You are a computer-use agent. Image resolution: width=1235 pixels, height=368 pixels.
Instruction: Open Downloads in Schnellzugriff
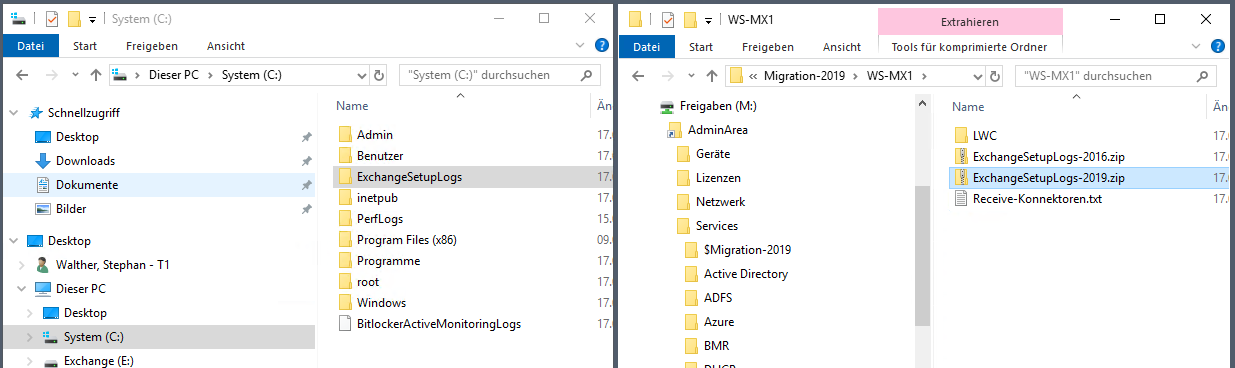[85, 161]
